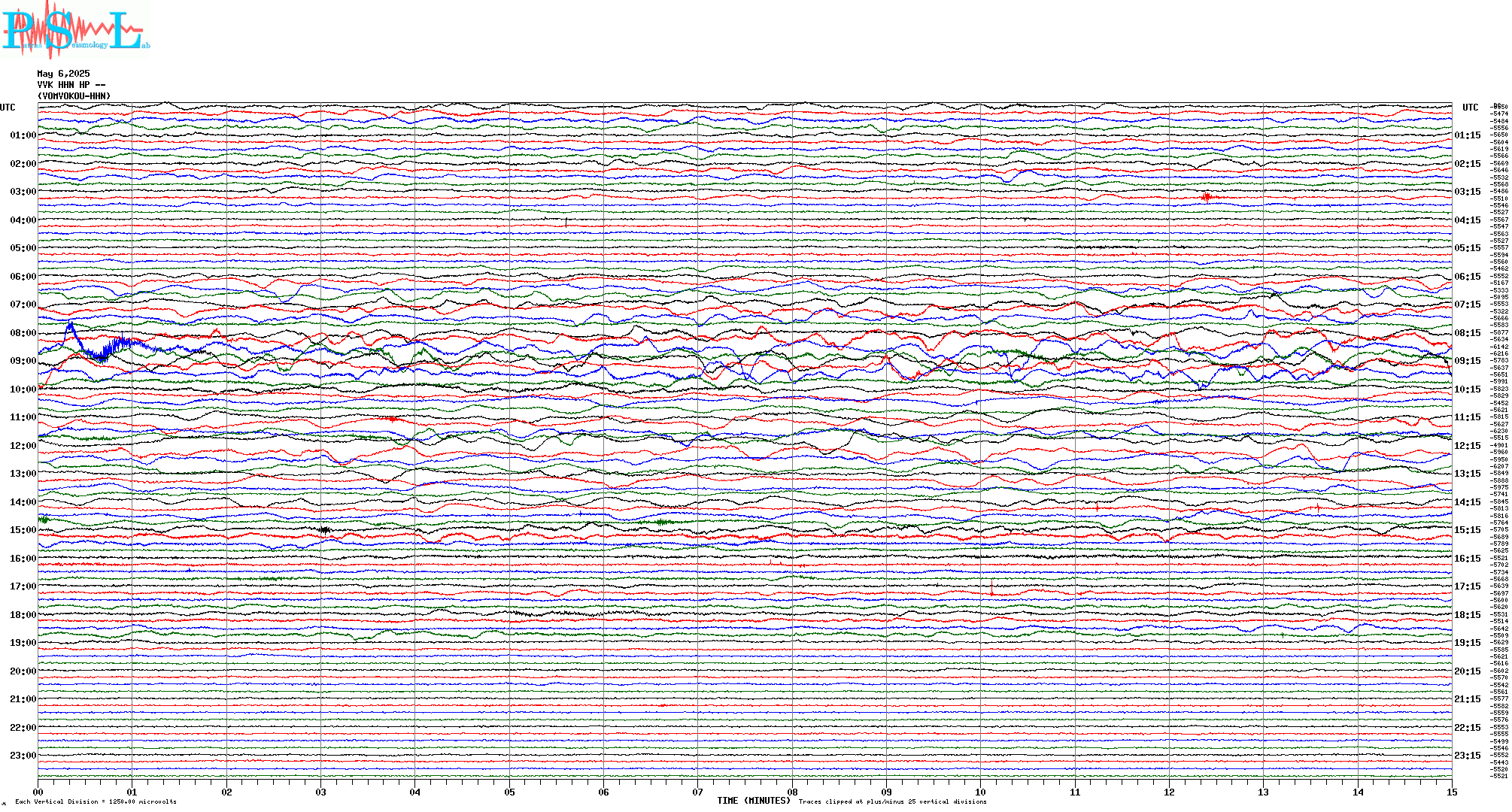Click the '17:00' hour label
This screenshot has height=812, width=1512.
click(23, 586)
